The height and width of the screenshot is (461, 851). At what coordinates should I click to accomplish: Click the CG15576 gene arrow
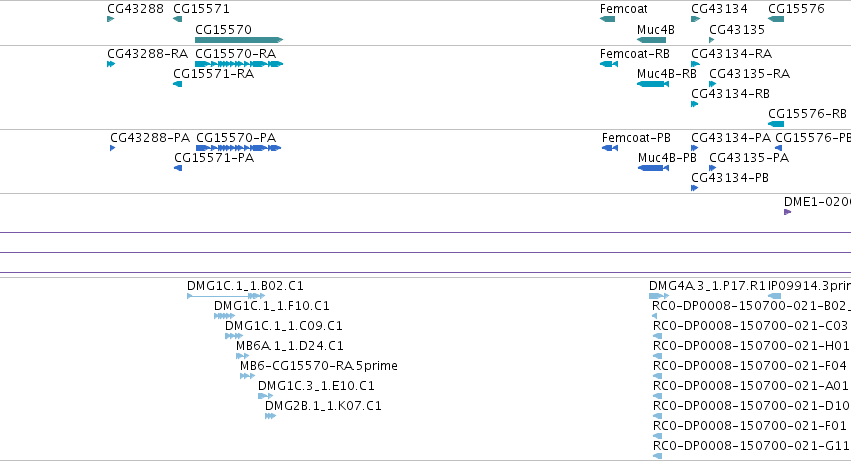click(776, 20)
